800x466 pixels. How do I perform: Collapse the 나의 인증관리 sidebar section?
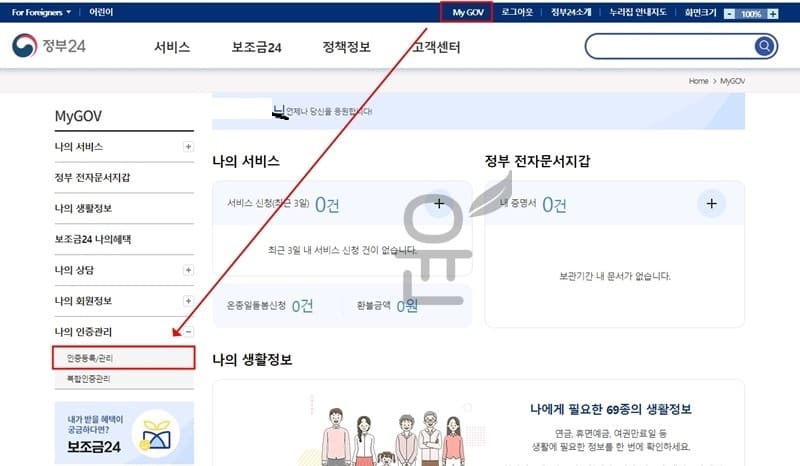tap(188, 332)
